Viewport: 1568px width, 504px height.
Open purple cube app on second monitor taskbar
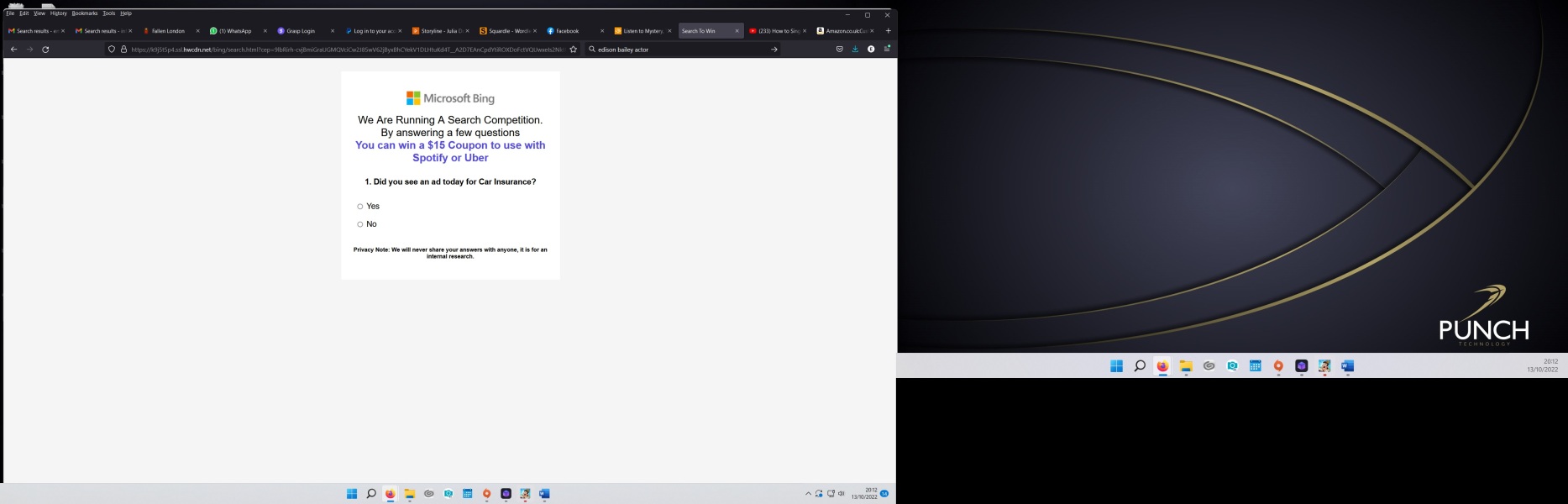(1301, 366)
